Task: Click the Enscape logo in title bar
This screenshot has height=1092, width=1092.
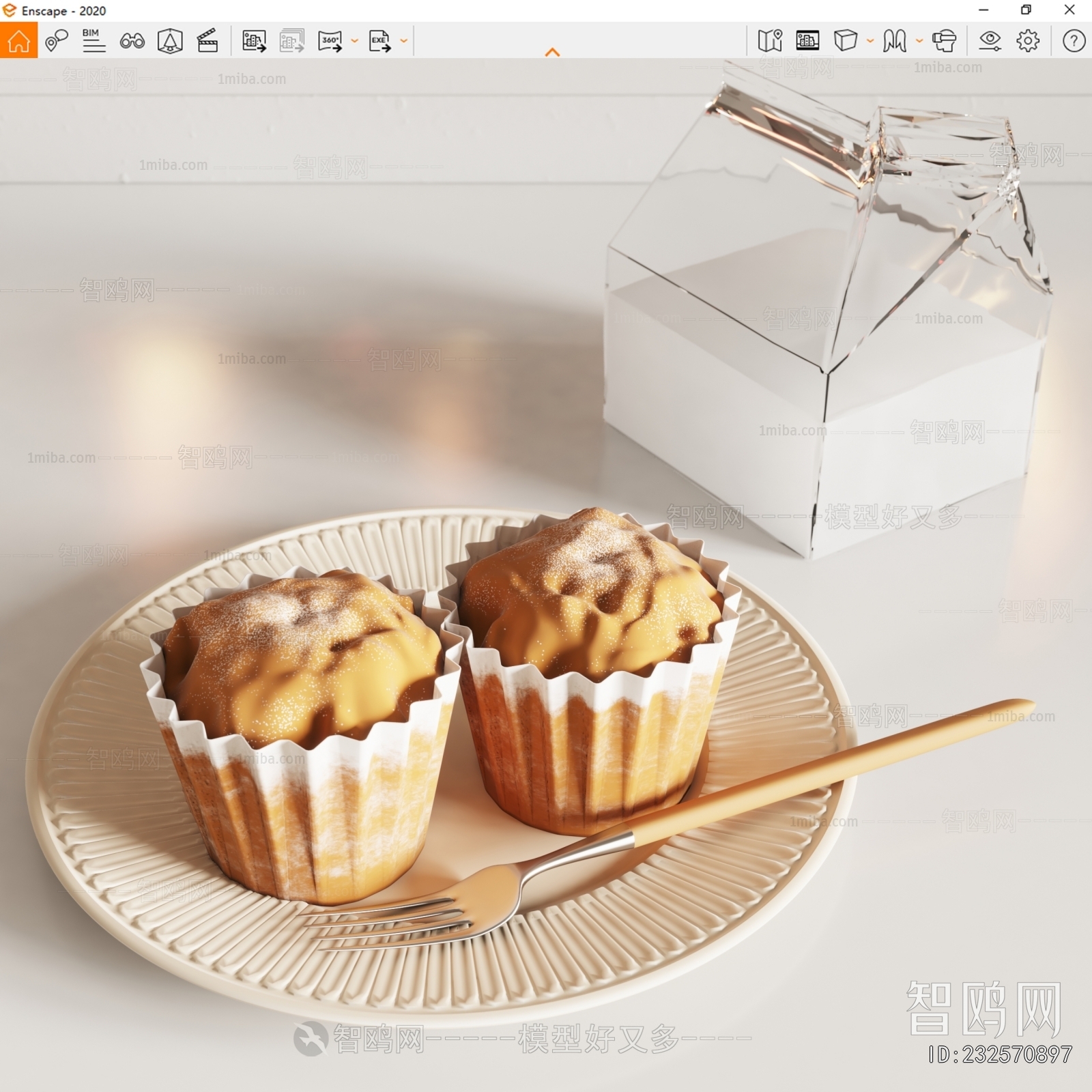Action: [10, 10]
